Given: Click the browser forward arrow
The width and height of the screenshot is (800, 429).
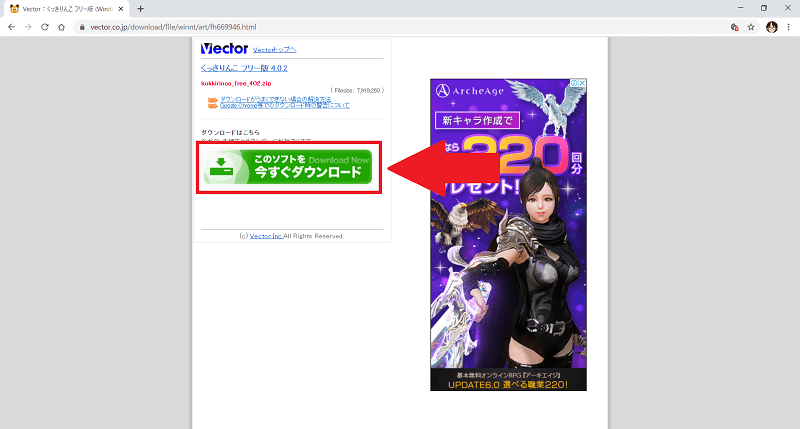Looking at the screenshot, I should [x=28, y=27].
